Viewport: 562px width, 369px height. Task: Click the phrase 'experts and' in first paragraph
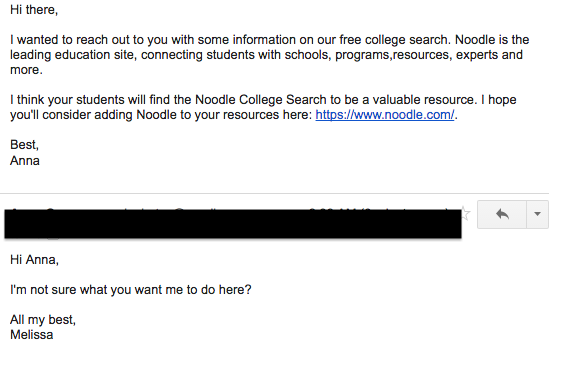489,55
